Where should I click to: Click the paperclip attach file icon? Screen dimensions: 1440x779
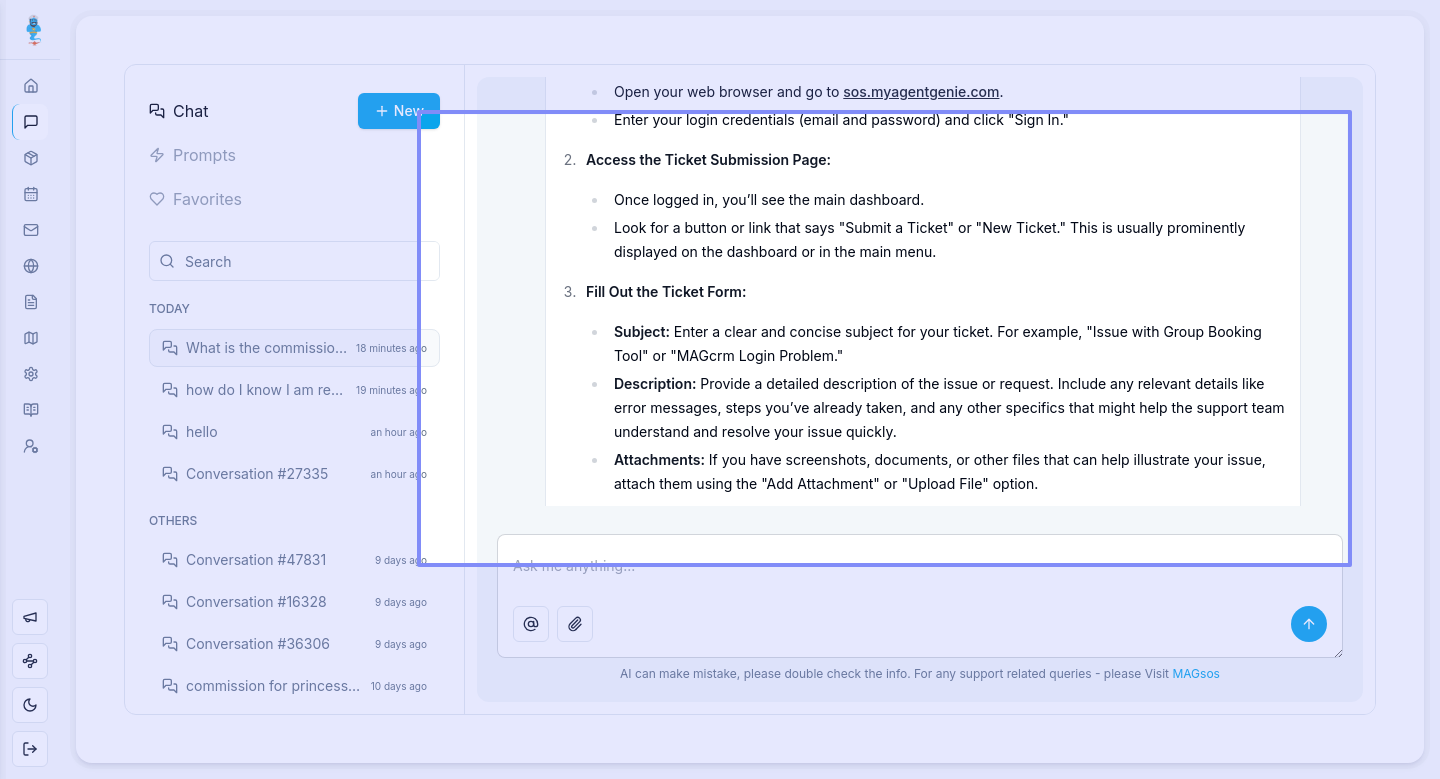(575, 624)
